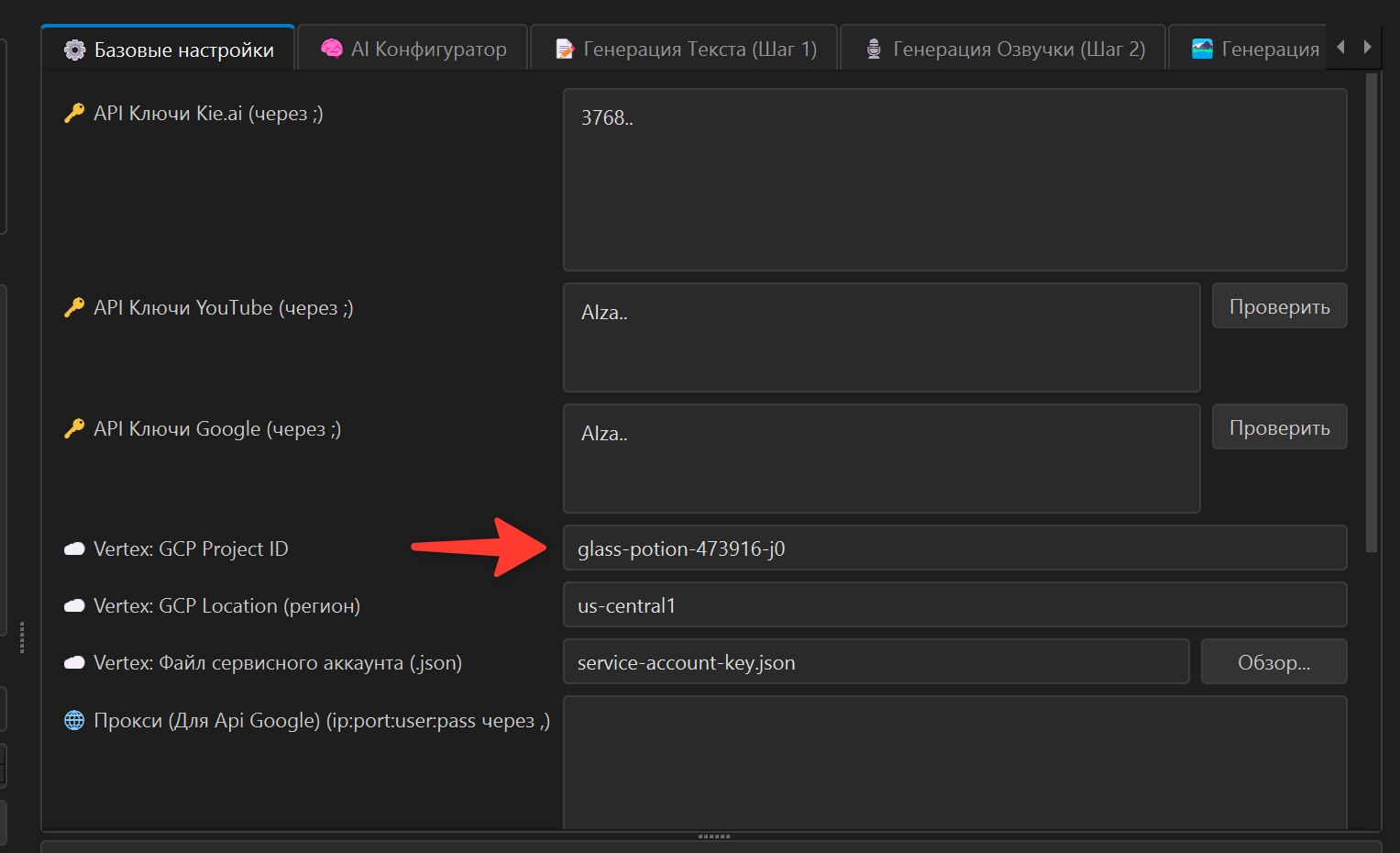Click the Google API keys text area
Screen dimensions: 1400x853
(x=881, y=459)
